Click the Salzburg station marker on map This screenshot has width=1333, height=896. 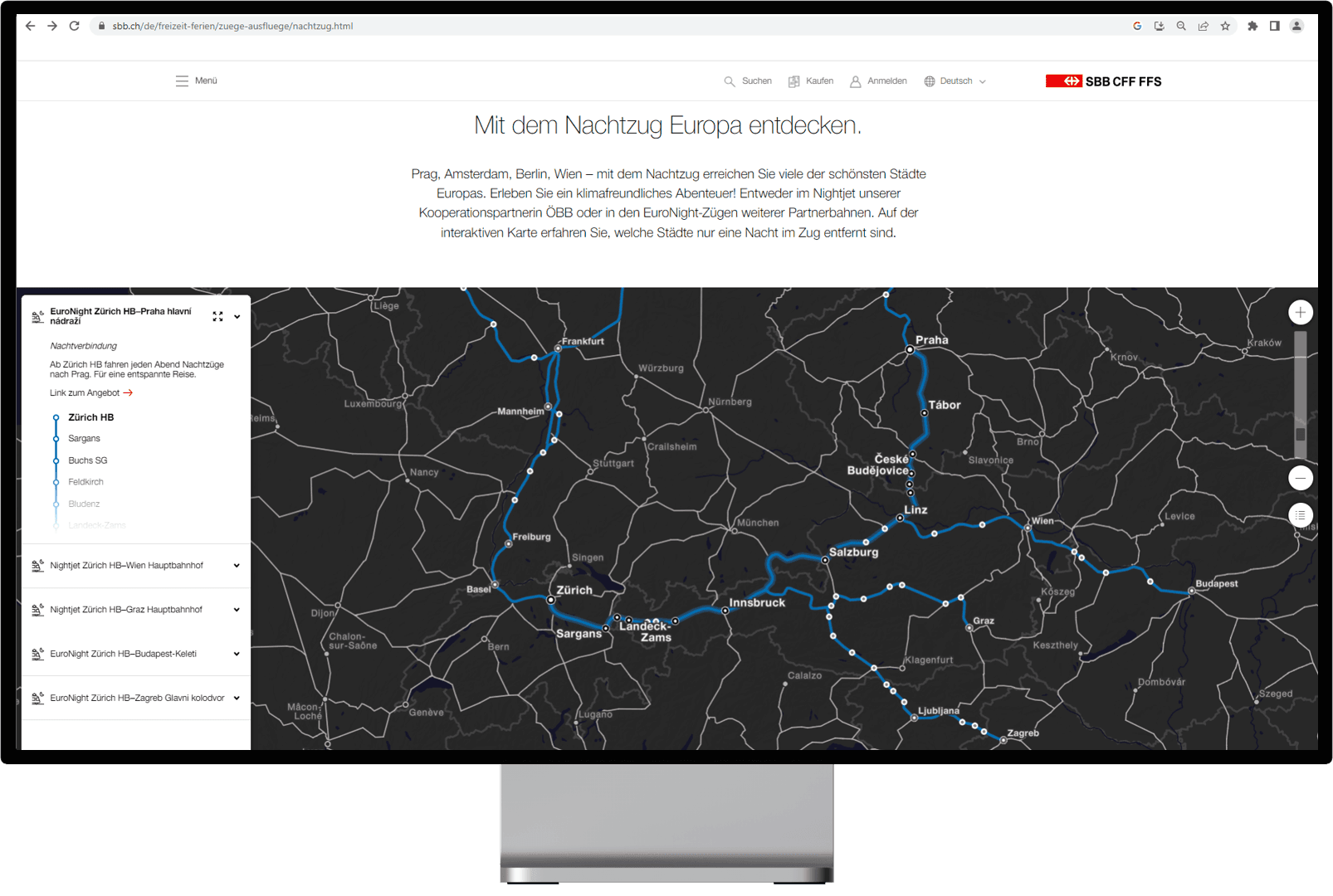[825, 560]
